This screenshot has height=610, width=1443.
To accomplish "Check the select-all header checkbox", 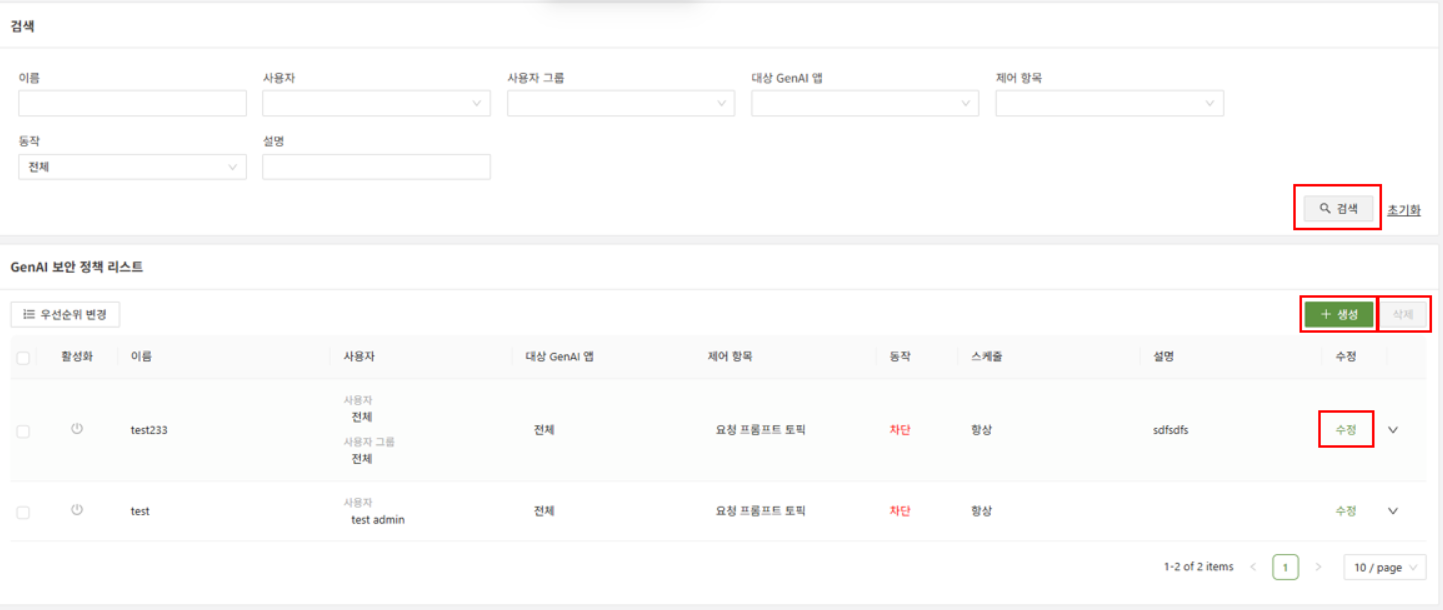I will click(x=23, y=357).
